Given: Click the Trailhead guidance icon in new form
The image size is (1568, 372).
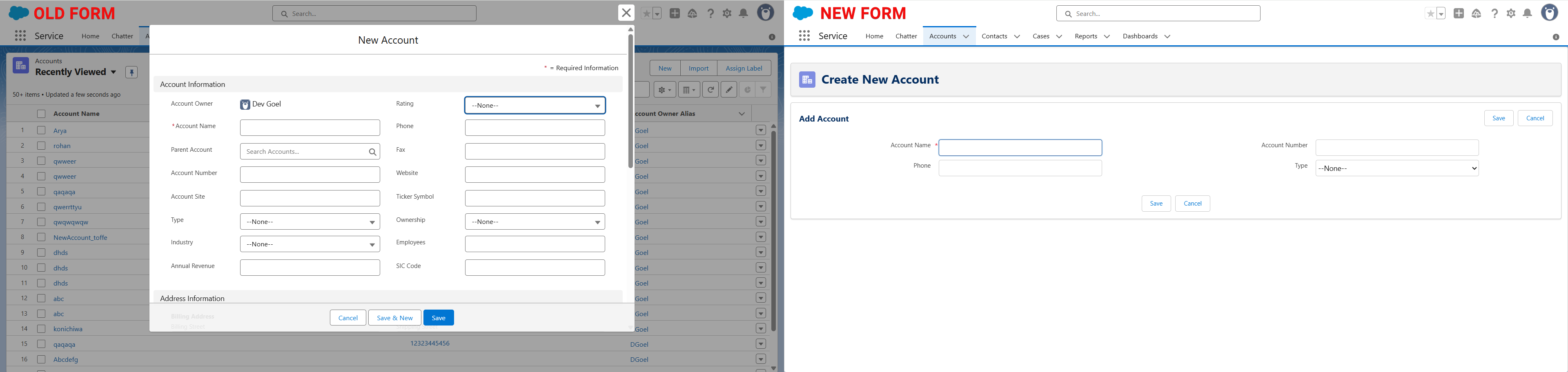Looking at the screenshot, I should [x=1477, y=13].
